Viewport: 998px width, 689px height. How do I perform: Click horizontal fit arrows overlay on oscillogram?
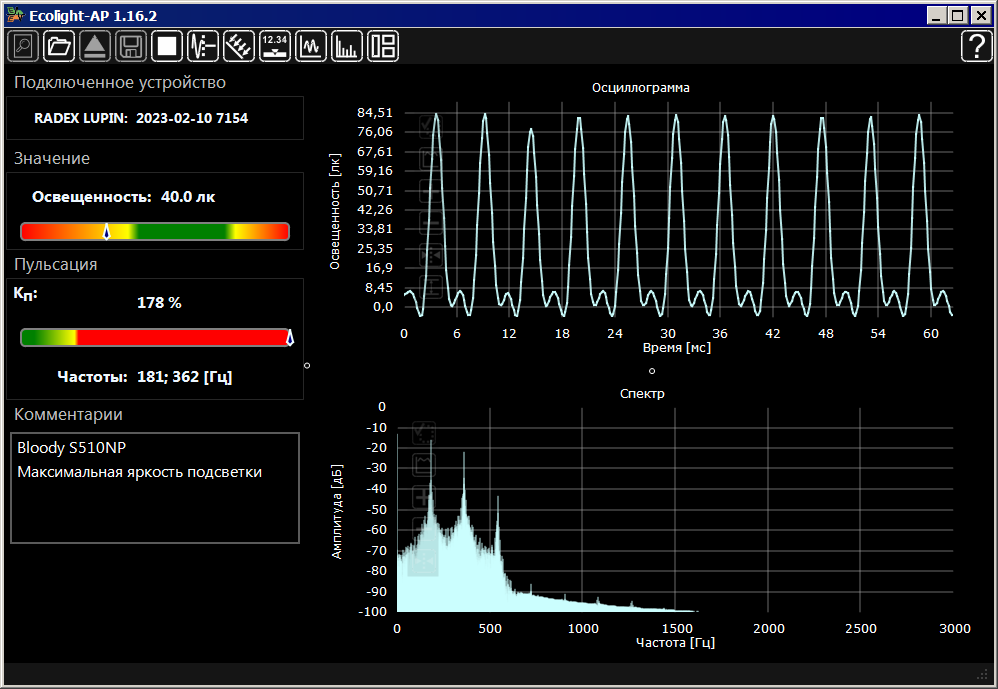coord(431,255)
